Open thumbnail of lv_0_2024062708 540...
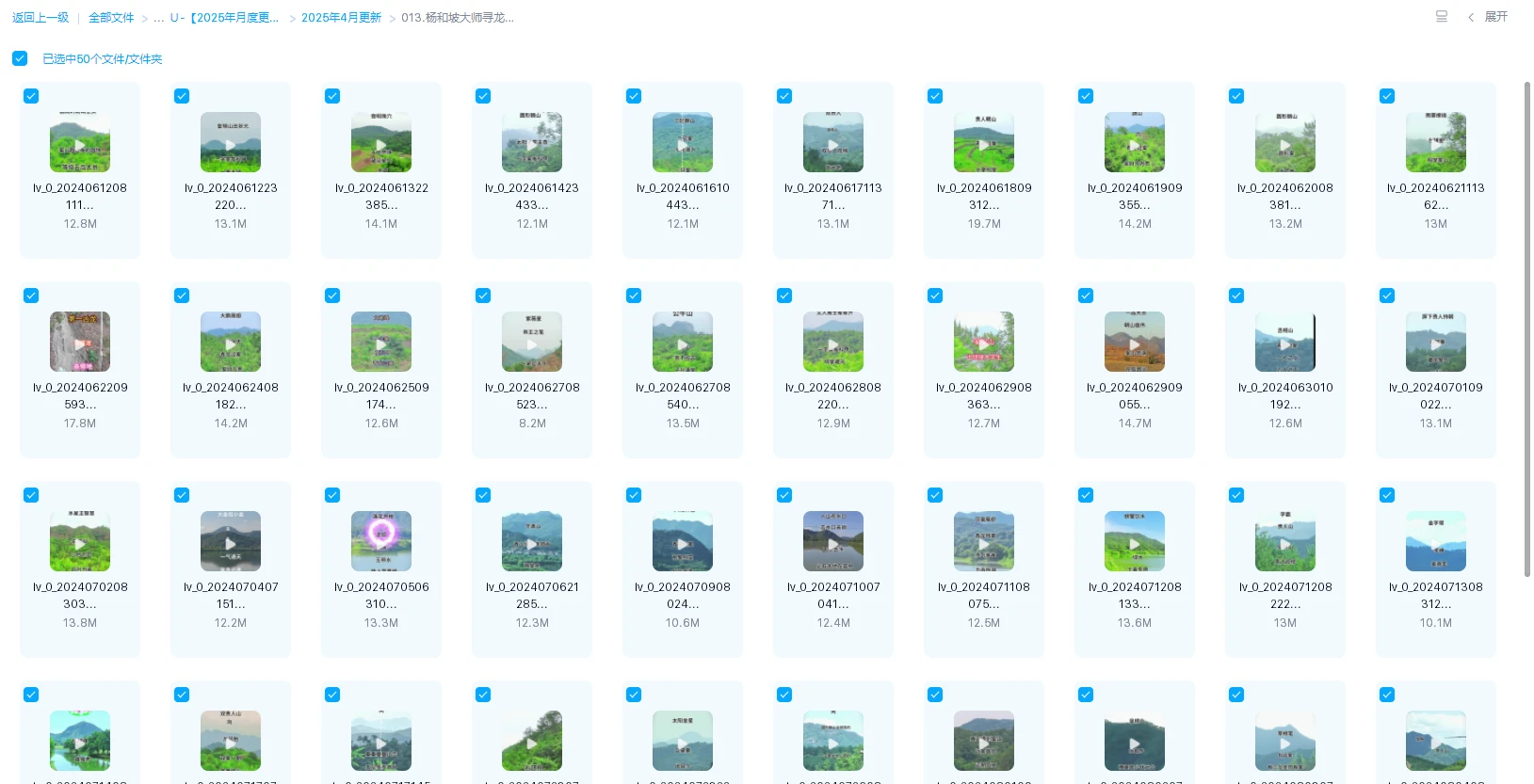The height and width of the screenshot is (784, 1534). tap(683, 342)
